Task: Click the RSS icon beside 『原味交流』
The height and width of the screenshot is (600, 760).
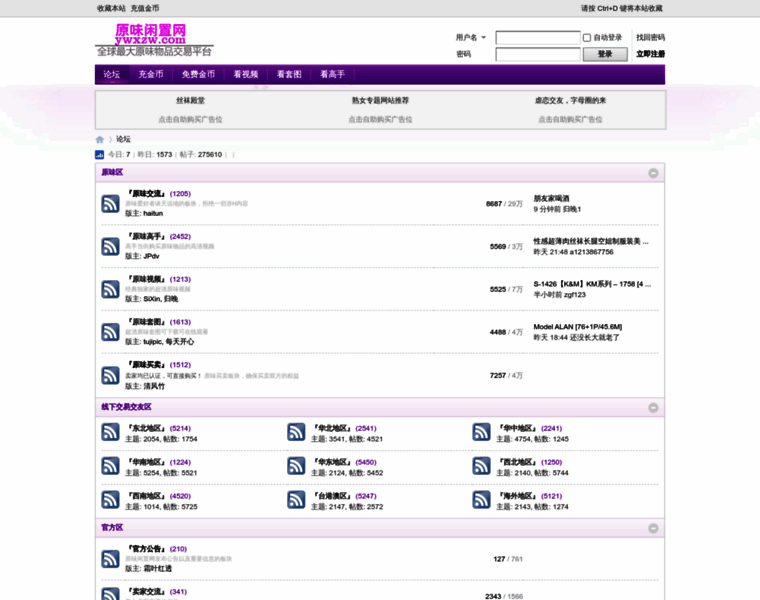Action: (x=110, y=204)
